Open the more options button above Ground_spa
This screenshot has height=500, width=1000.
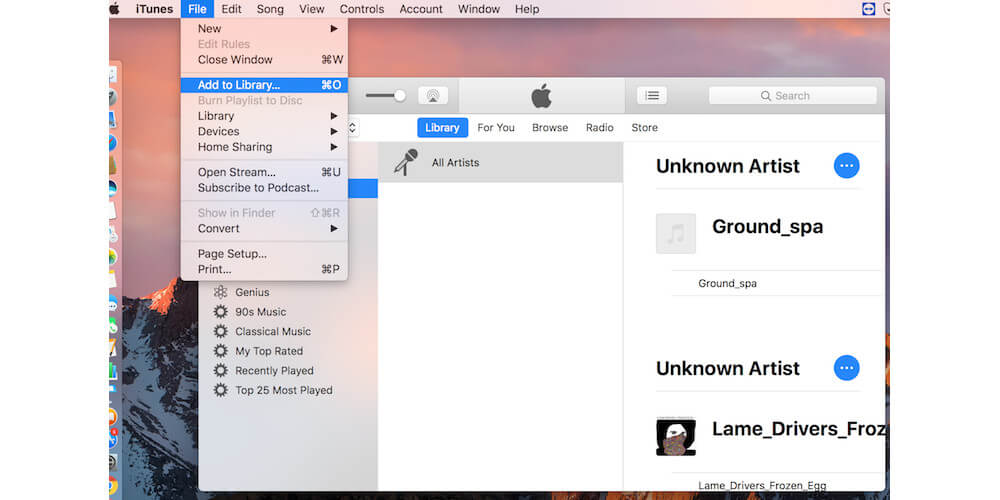pyautogui.click(x=846, y=166)
